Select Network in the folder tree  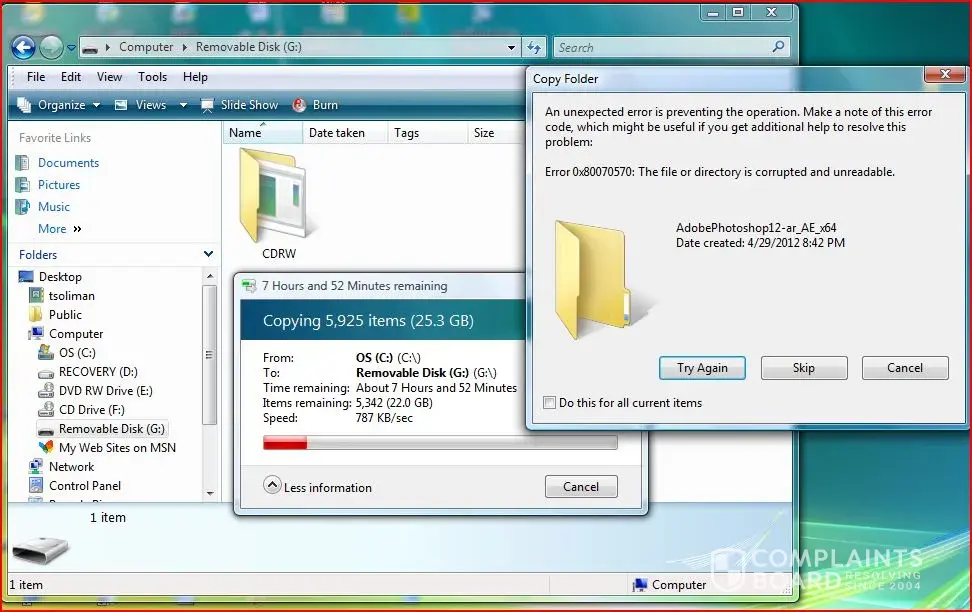point(71,467)
